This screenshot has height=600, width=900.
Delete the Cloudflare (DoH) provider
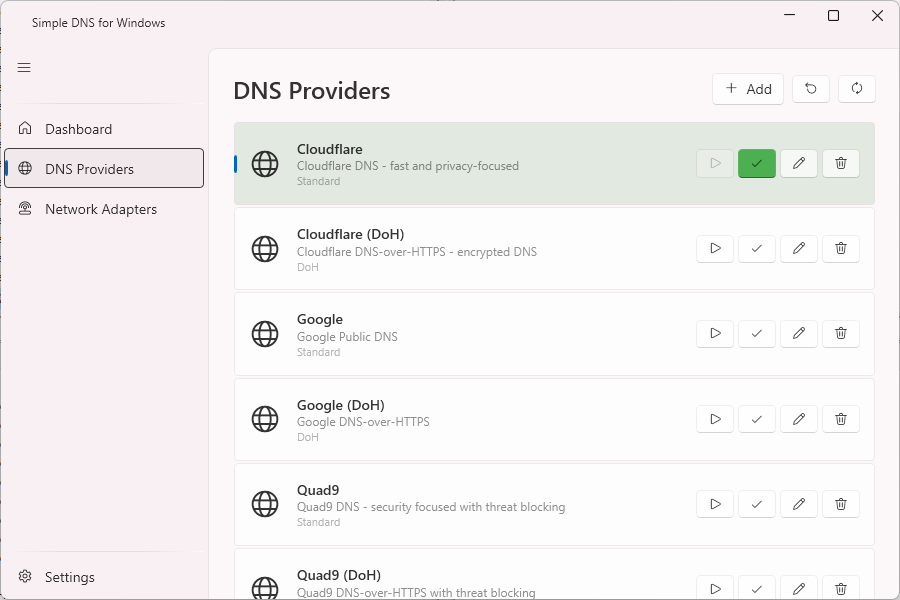pos(841,249)
